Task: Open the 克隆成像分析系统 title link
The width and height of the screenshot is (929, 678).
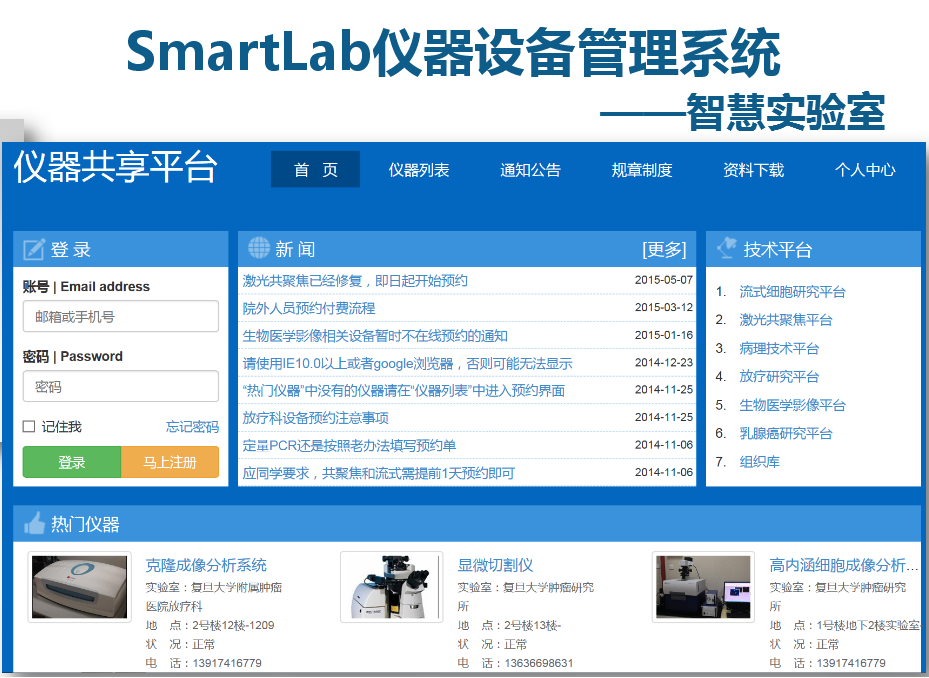Action: 206,565
